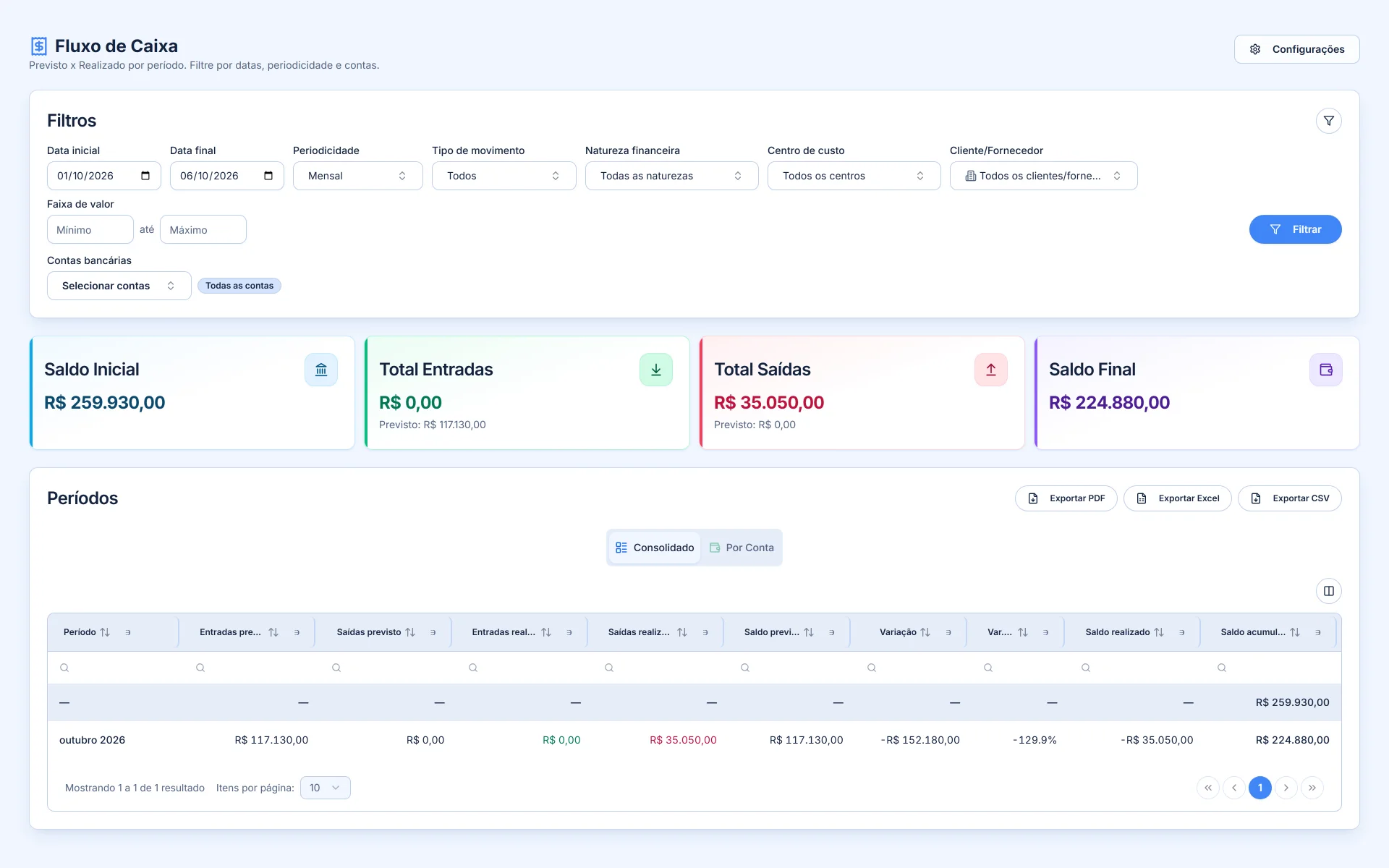Click the upload arrow icon on Total Saídas
Screen dimensions: 1389x868
pos(990,370)
